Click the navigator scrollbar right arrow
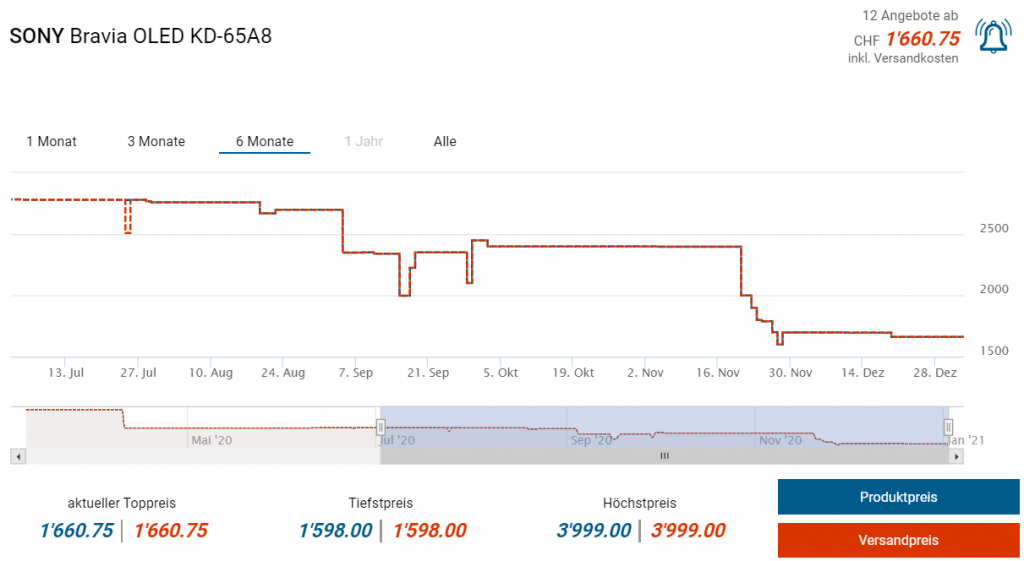The height and width of the screenshot is (561, 1024). coord(957,456)
